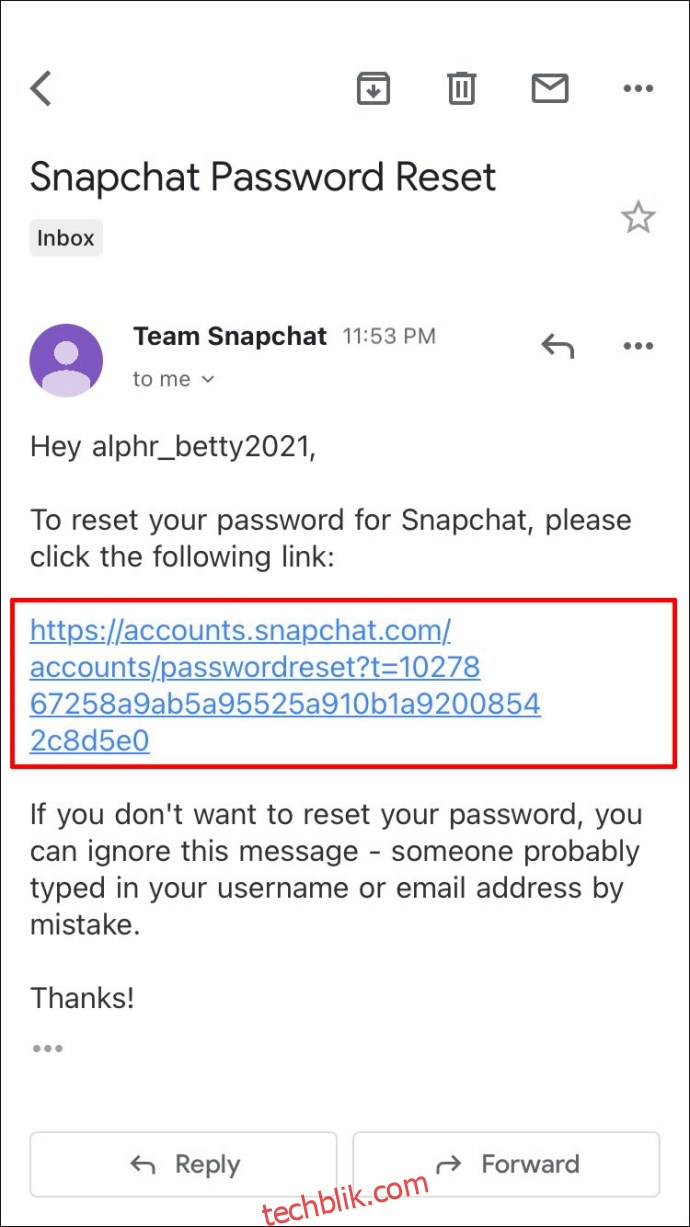Screen dimensions: 690x1227
Task: Click the Snapchat Password Reset subject title
Action: tap(263, 178)
